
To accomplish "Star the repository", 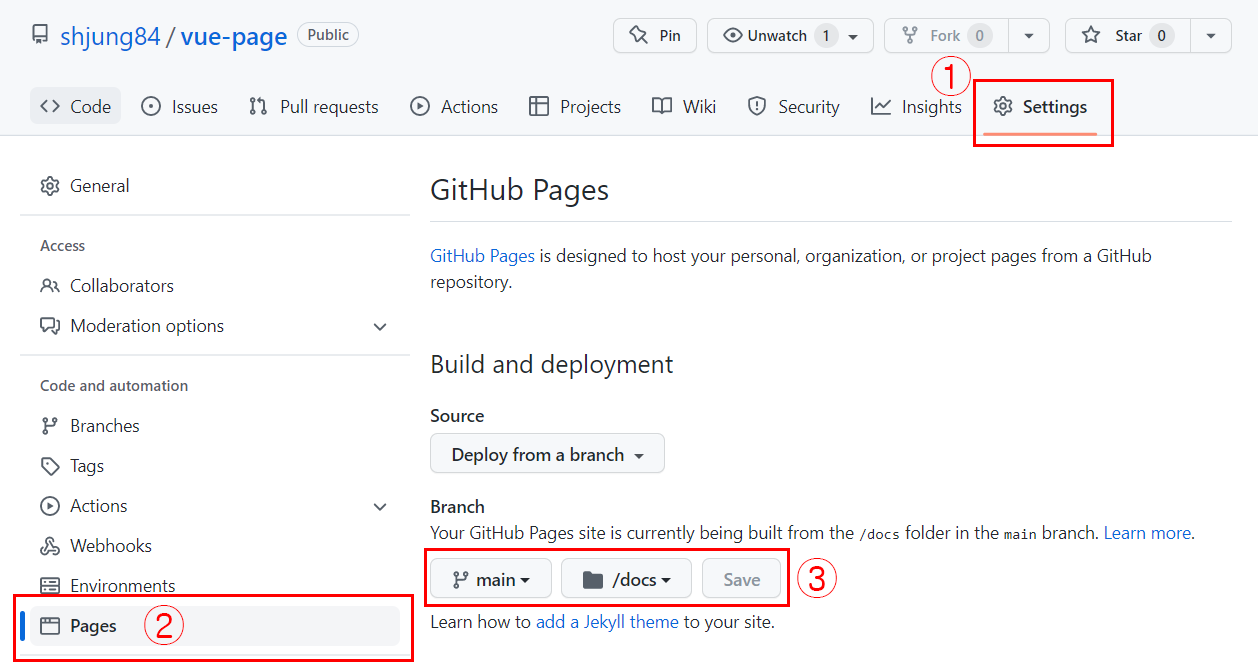I will click(x=1130, y=35).
